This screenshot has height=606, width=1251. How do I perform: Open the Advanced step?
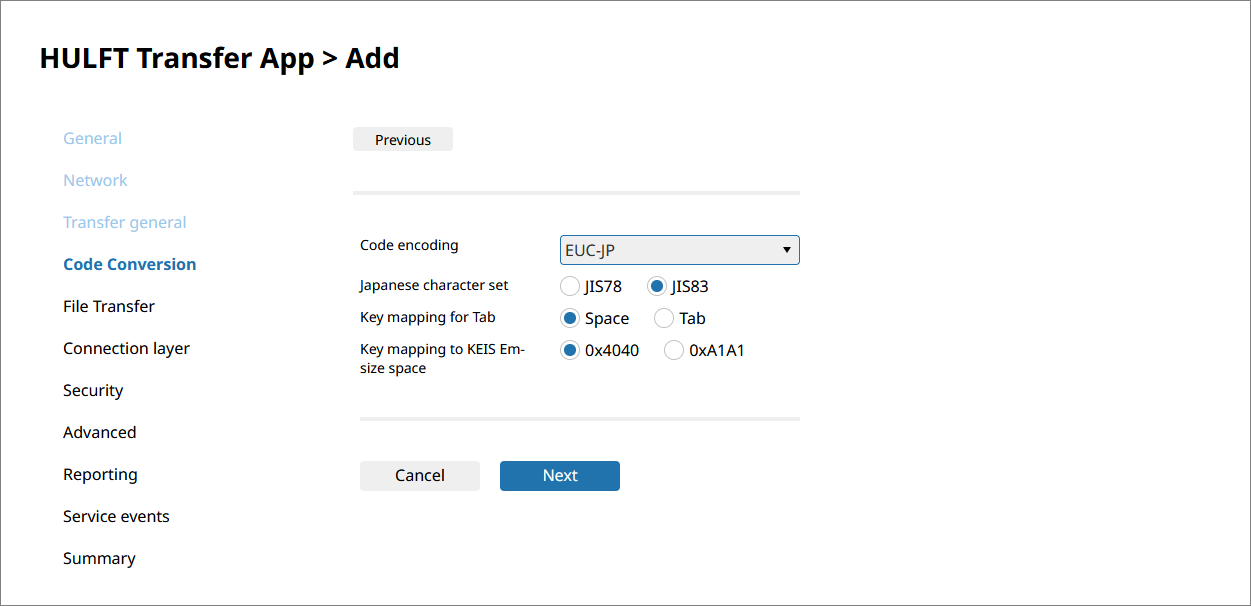click(x=100, y=433)
